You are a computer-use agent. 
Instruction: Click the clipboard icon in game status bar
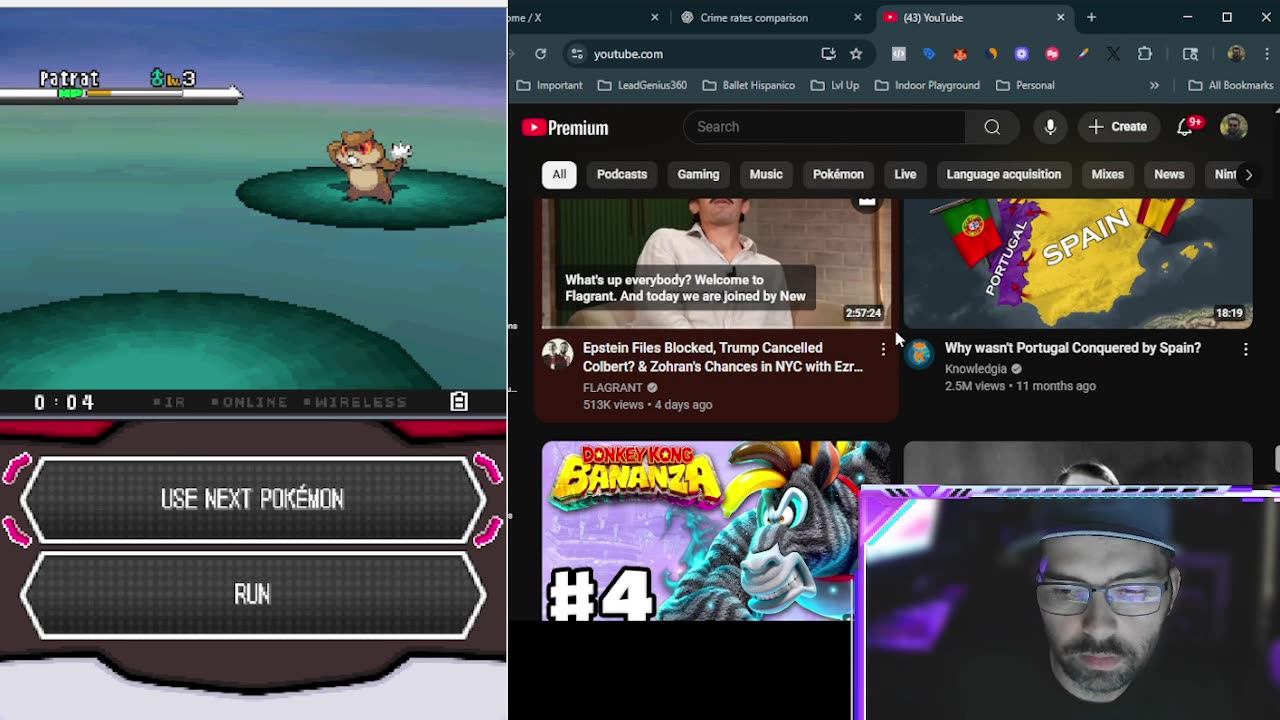(459, 402)
